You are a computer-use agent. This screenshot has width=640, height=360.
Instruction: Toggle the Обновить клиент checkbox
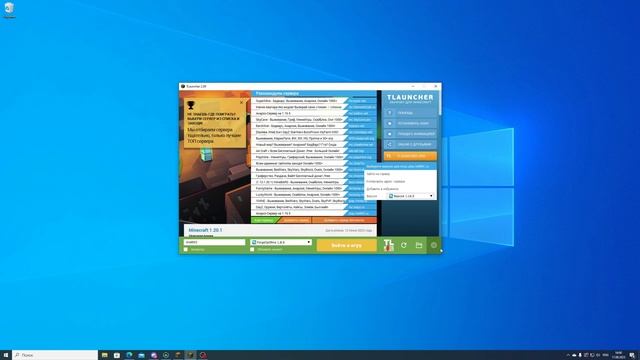(x=252, y=249)
